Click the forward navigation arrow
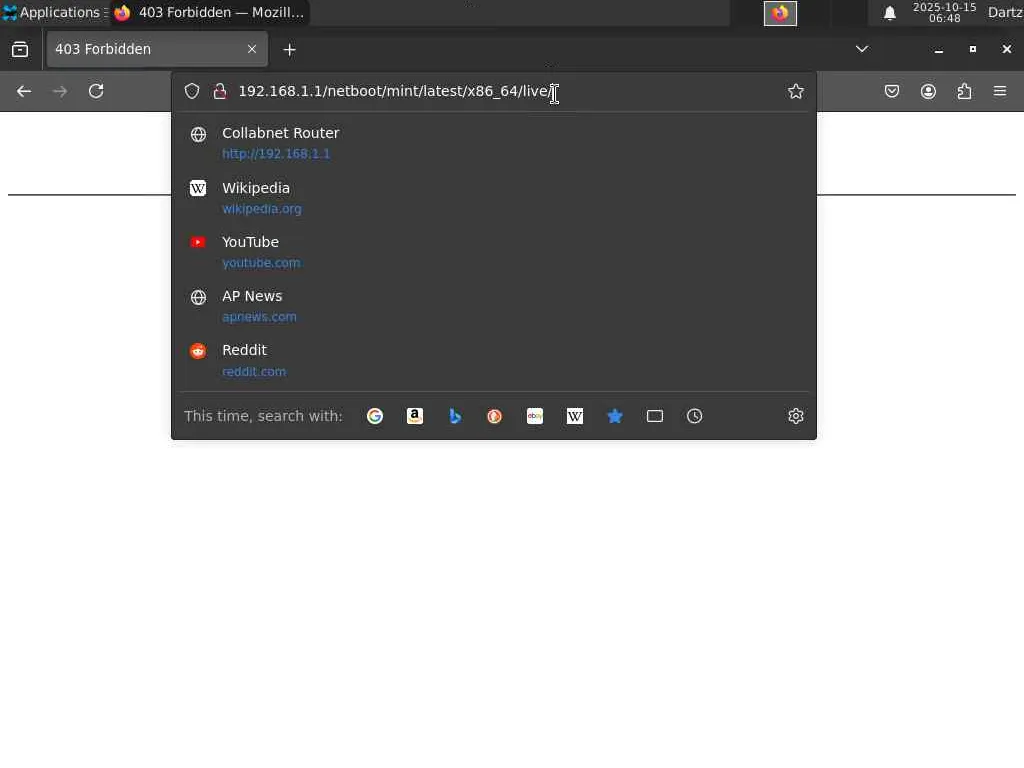 [60, 91]
